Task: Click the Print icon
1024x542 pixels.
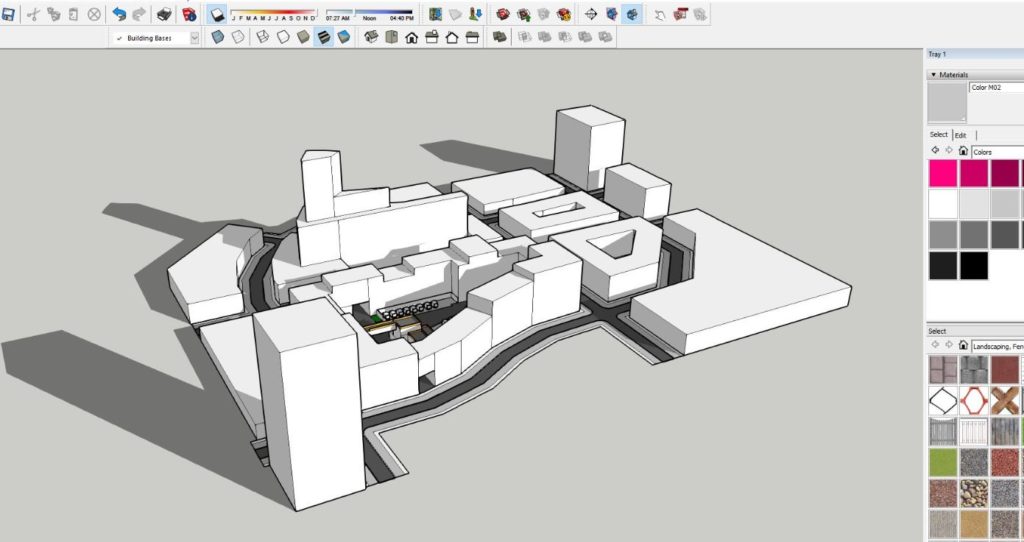Action: [x=165, y=14]
